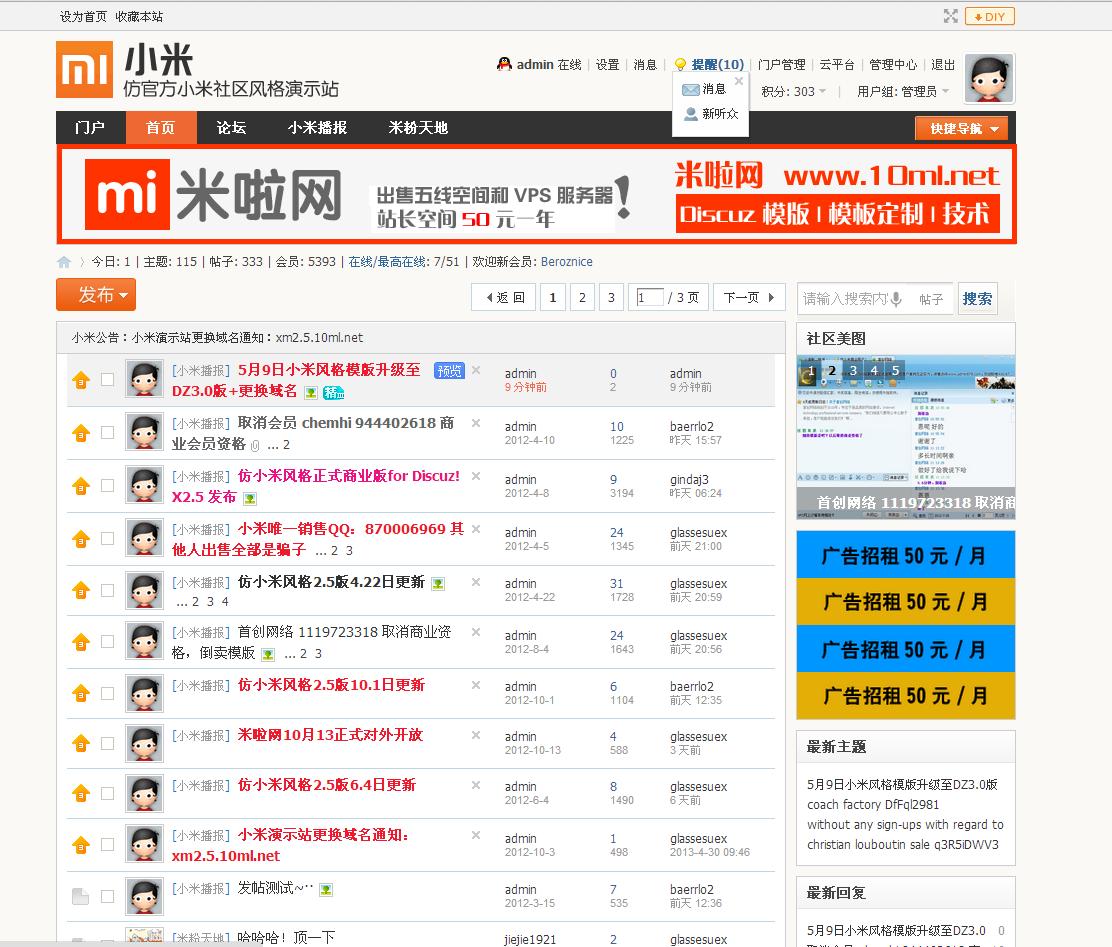Click the image icon after 仿小米风格2.5版4.22日更新
This screenshot has width=1112, height=947.
[438, 584]
